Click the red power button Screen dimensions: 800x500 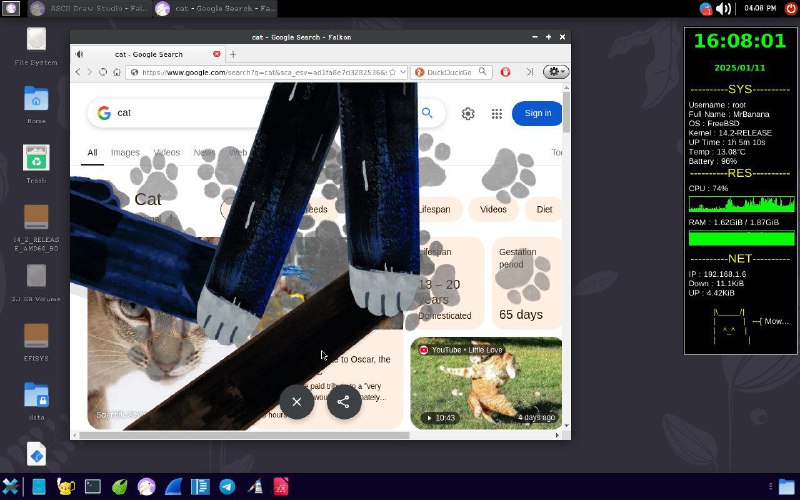[790, 8]
